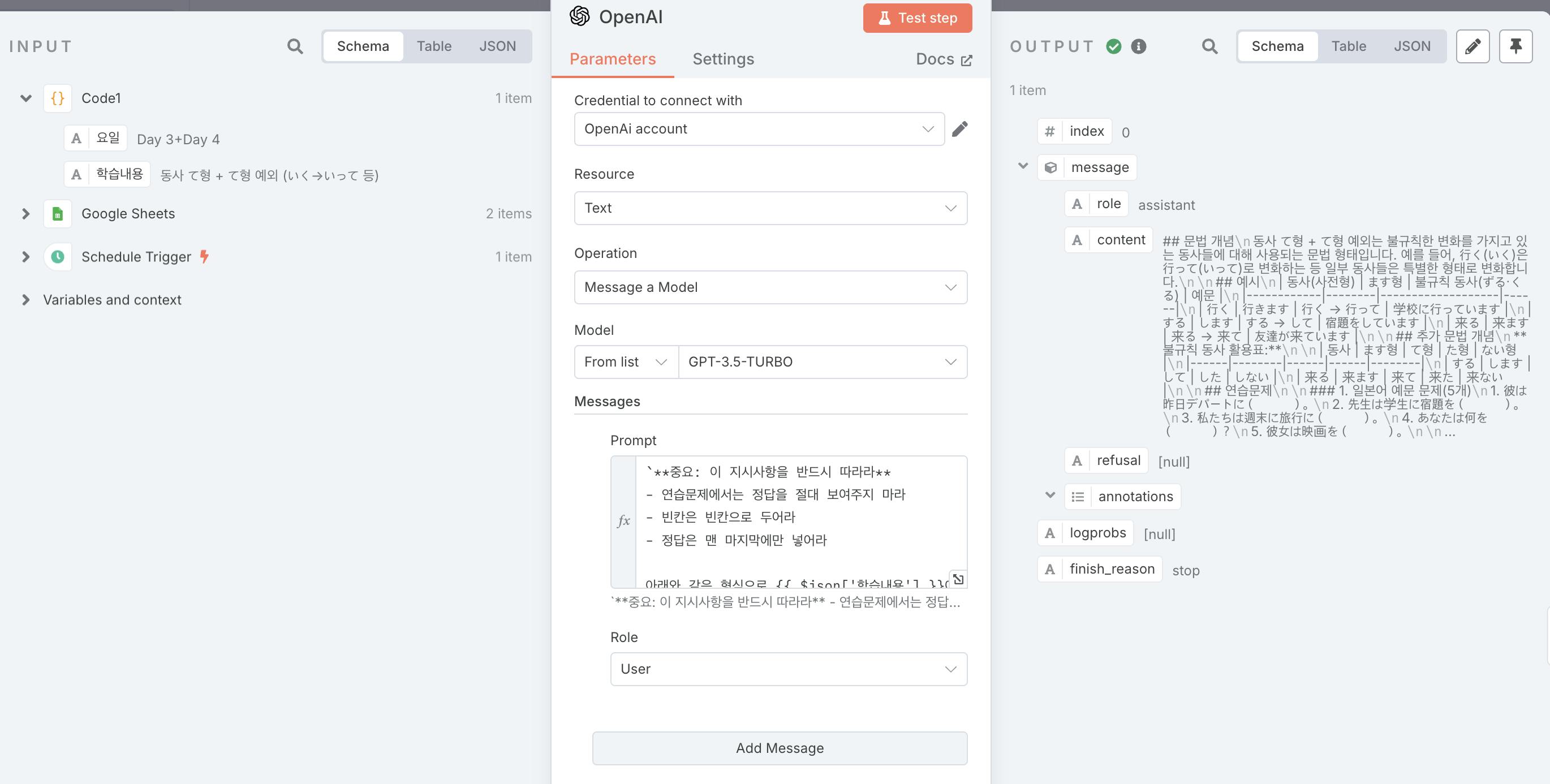Select Table view in OUTPUT panel

[x=1349, y=46]
